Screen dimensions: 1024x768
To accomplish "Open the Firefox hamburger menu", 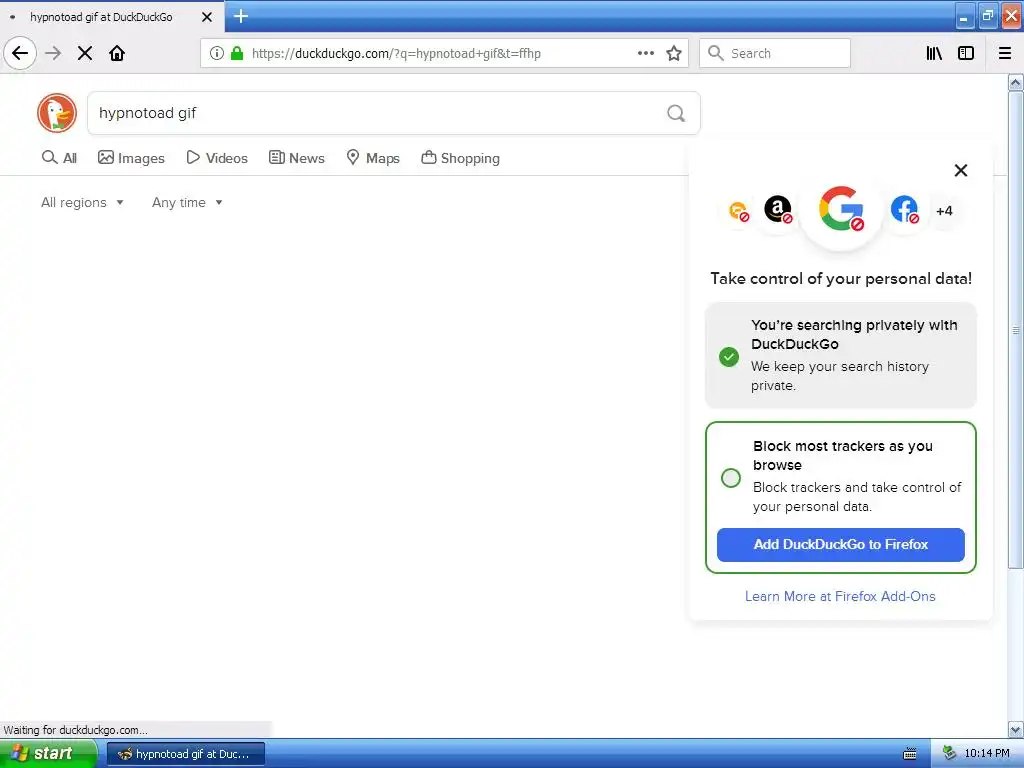I will 1005,53.
